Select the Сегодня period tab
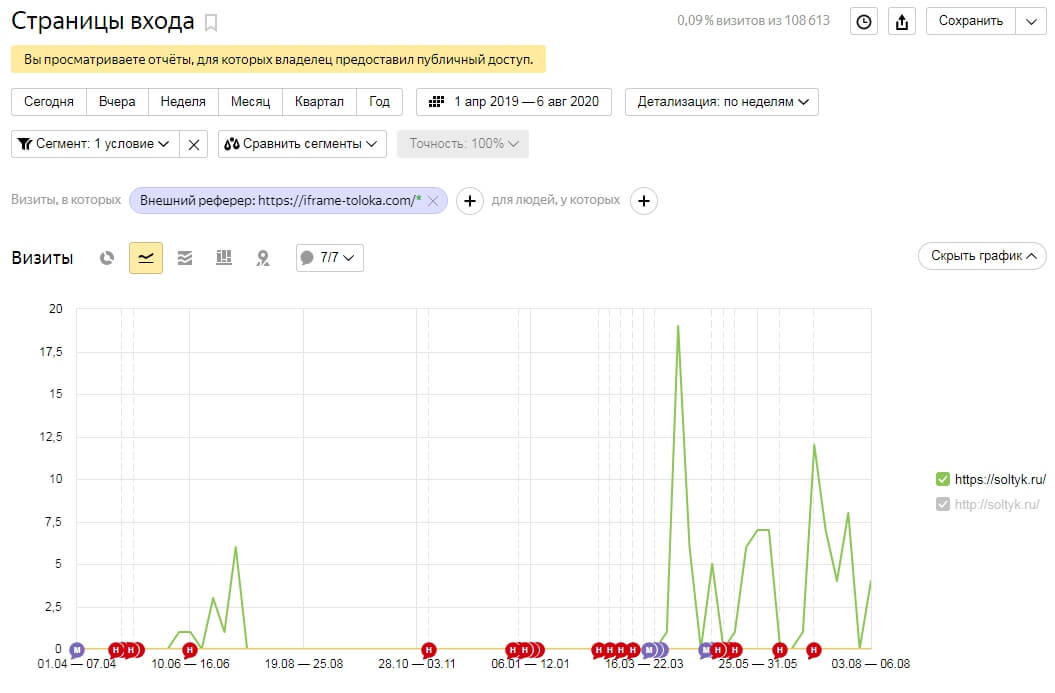Image resolution: width=1055 pixels, height=693 pixels. [x=48, y=102]
